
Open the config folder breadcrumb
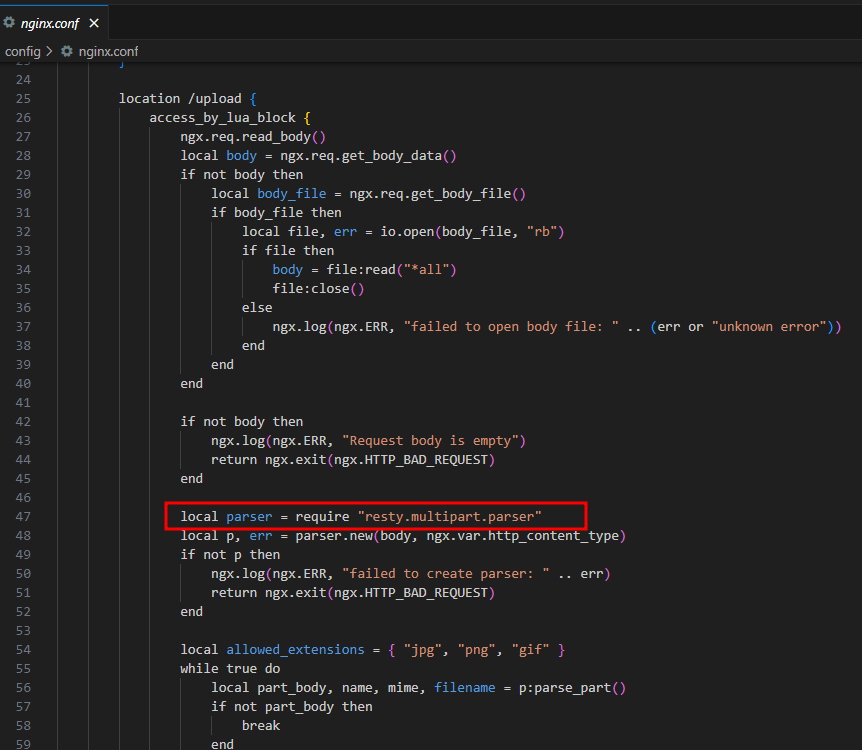(x=22, y=50)
